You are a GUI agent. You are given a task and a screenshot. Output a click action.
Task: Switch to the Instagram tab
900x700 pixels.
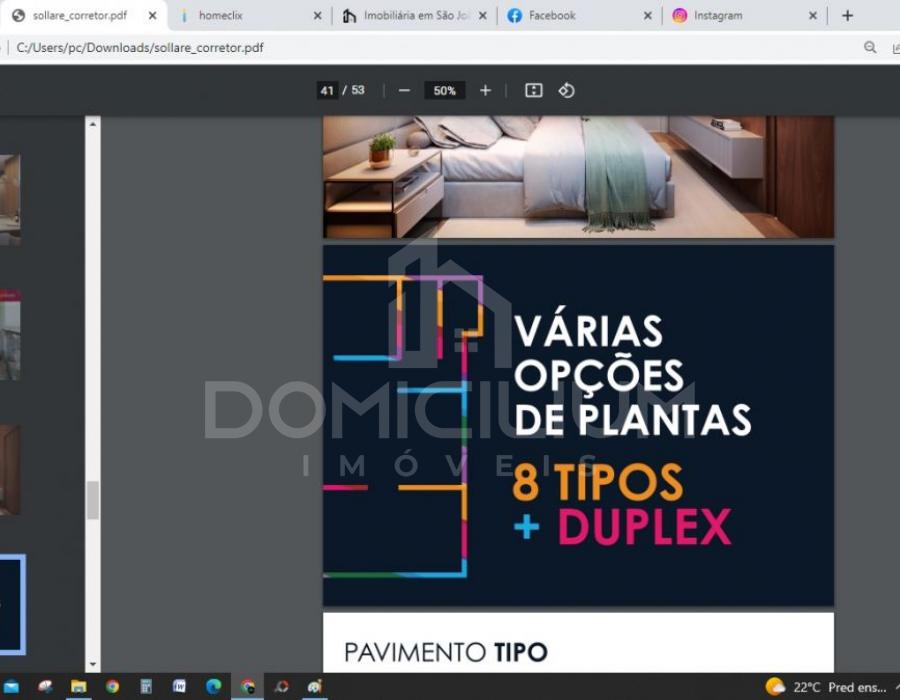pos(735,16)
